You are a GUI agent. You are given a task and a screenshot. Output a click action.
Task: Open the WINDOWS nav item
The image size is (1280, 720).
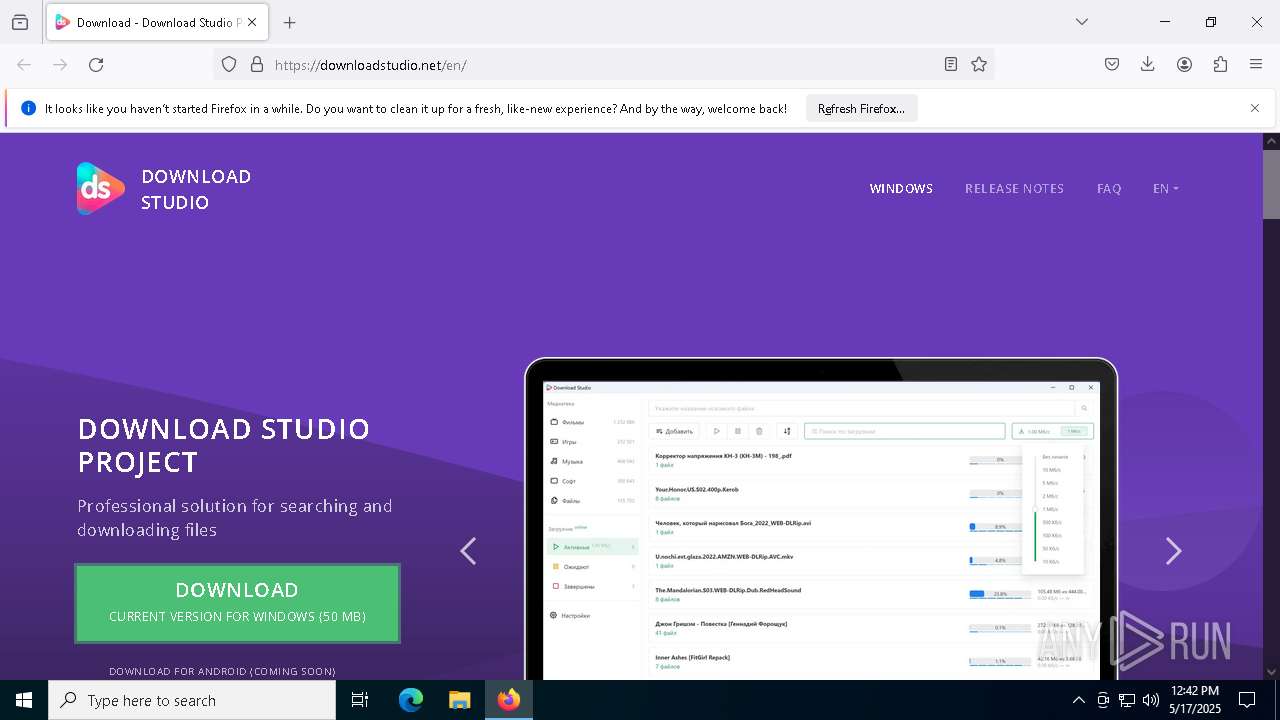901,188
